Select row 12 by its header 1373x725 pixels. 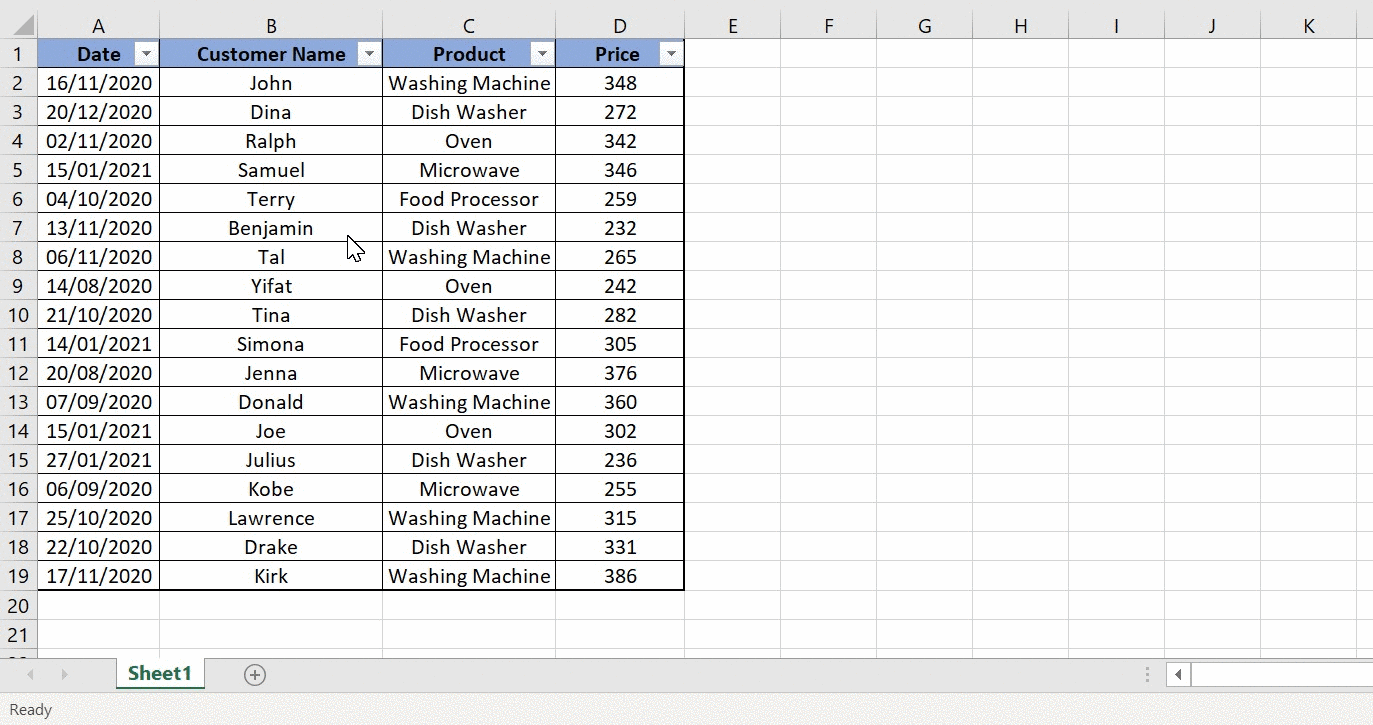click(x=19, y=373)
